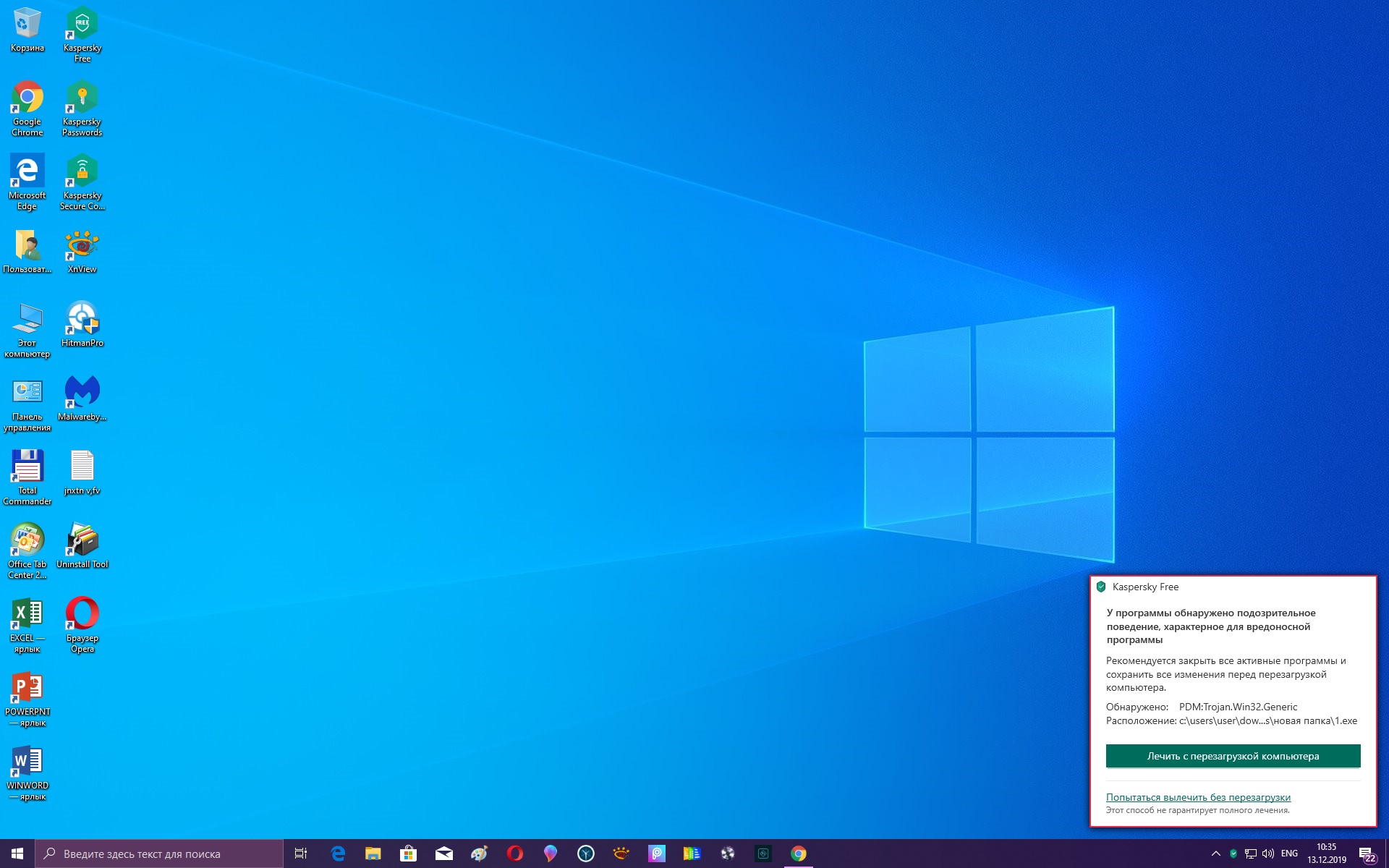Image resolution: width=1389 pixels, height=868 pixels.
Task: Open the Kaspersky Free desktop shortcut
Action: (82, 33)
